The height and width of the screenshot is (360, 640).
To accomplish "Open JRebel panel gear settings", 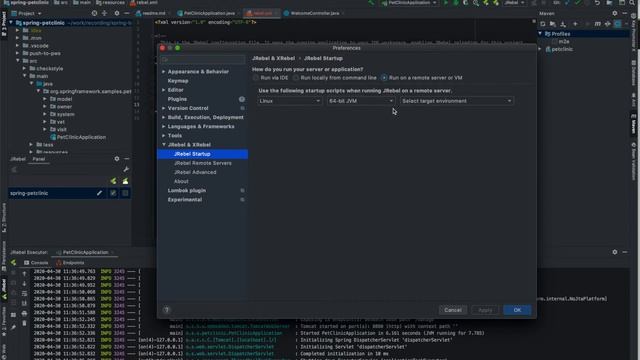I will (x=117, y=159).
